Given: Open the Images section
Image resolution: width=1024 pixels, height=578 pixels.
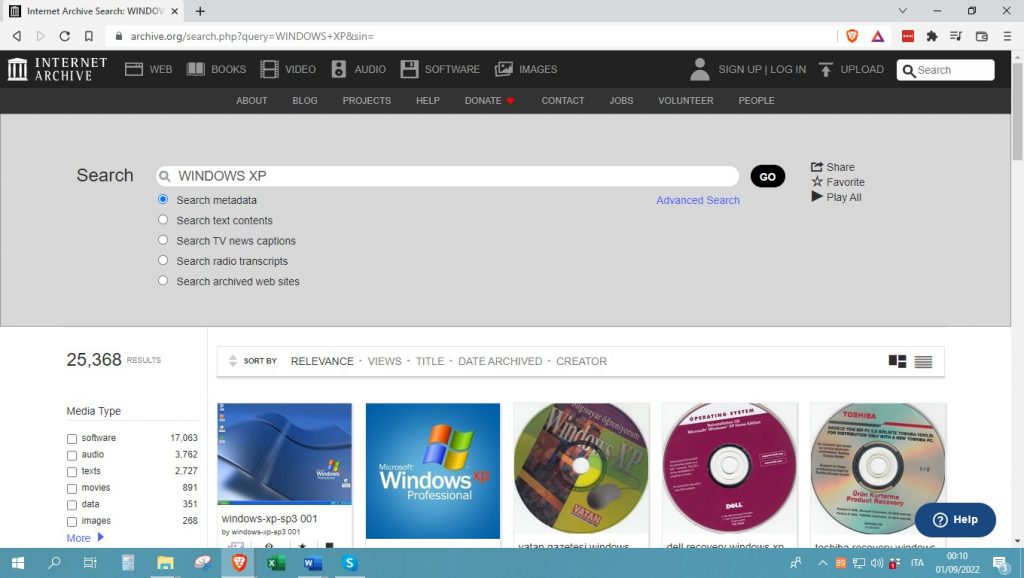Looking at the screenshot, I should [526, 69].
